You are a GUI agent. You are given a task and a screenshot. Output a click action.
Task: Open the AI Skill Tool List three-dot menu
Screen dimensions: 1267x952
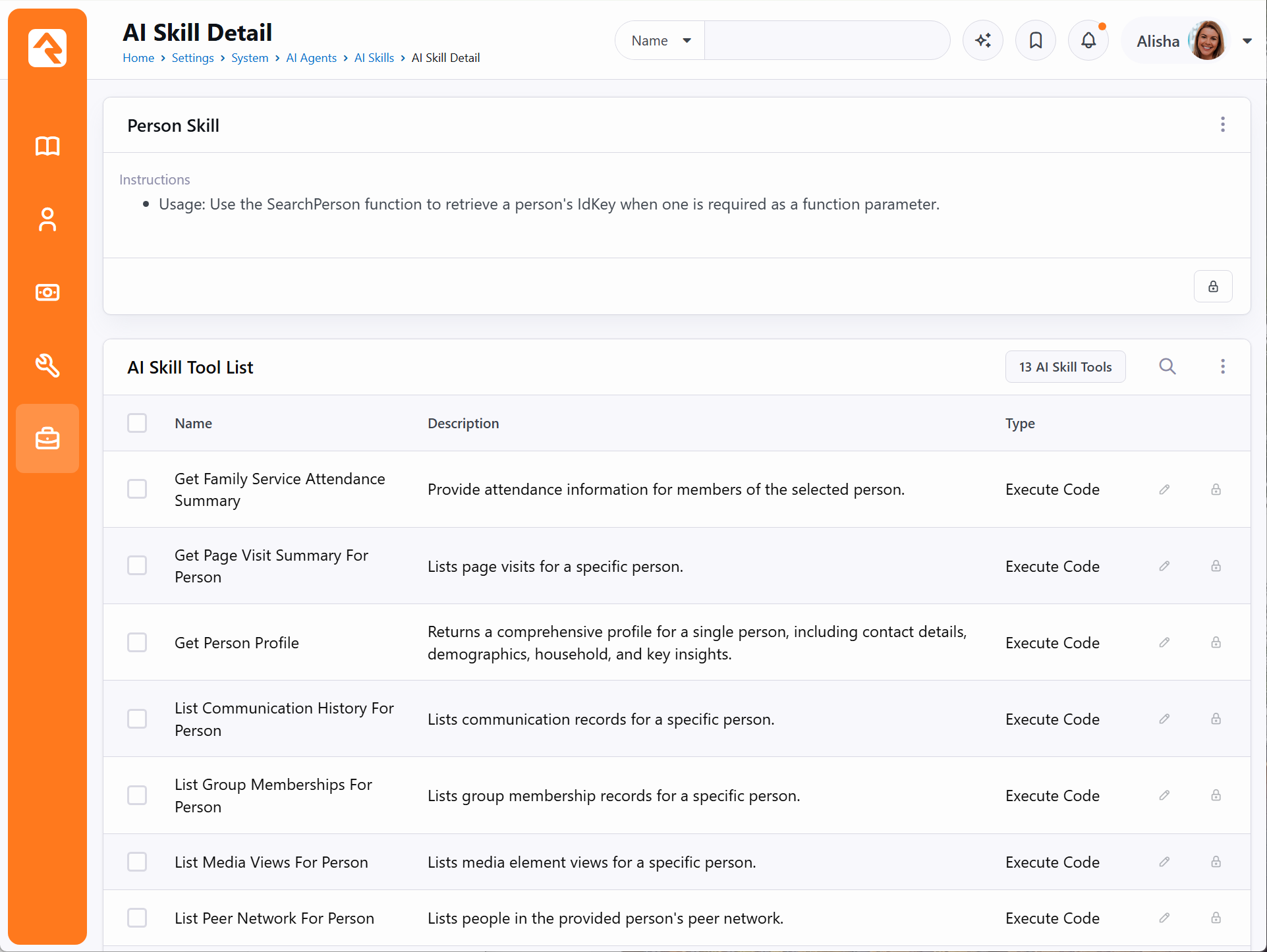point(1223,366)
